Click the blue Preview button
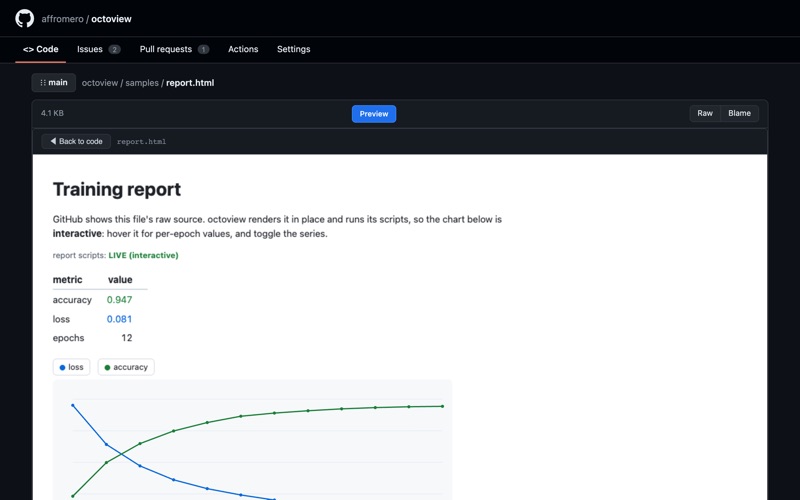This screenshot has height=500, width=800. (373, 114)
